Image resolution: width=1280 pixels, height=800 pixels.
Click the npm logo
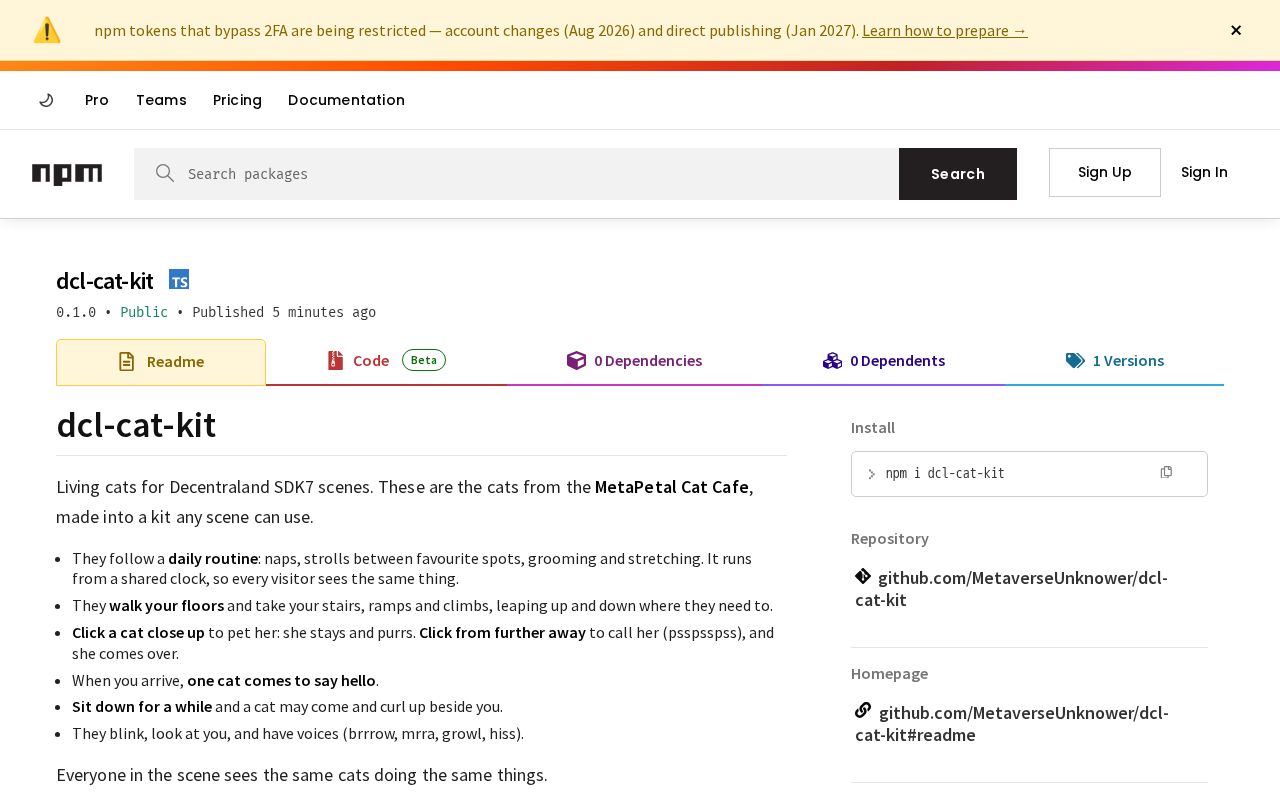pos(67,174)
